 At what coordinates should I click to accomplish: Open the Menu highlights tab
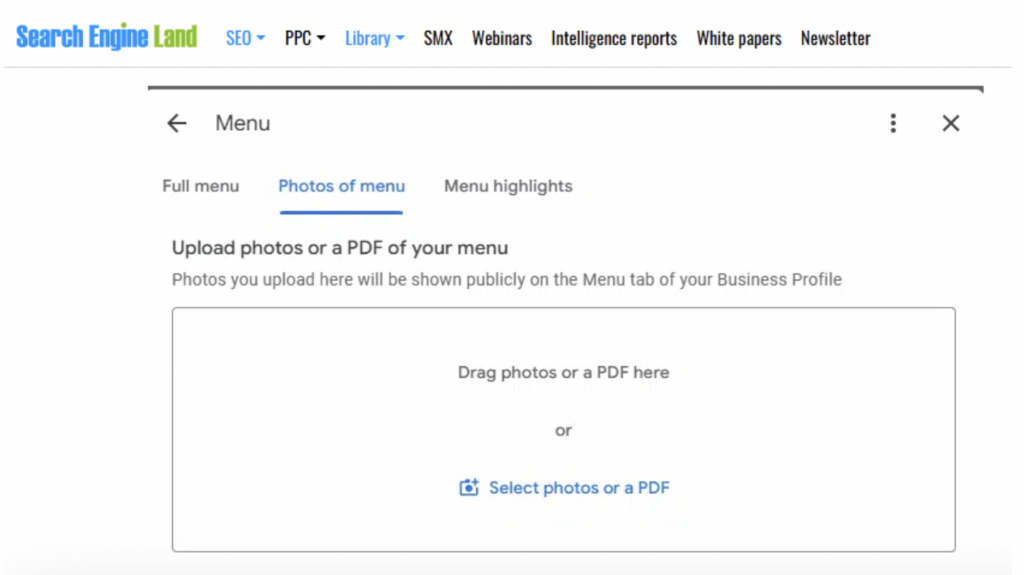[508, 186]
